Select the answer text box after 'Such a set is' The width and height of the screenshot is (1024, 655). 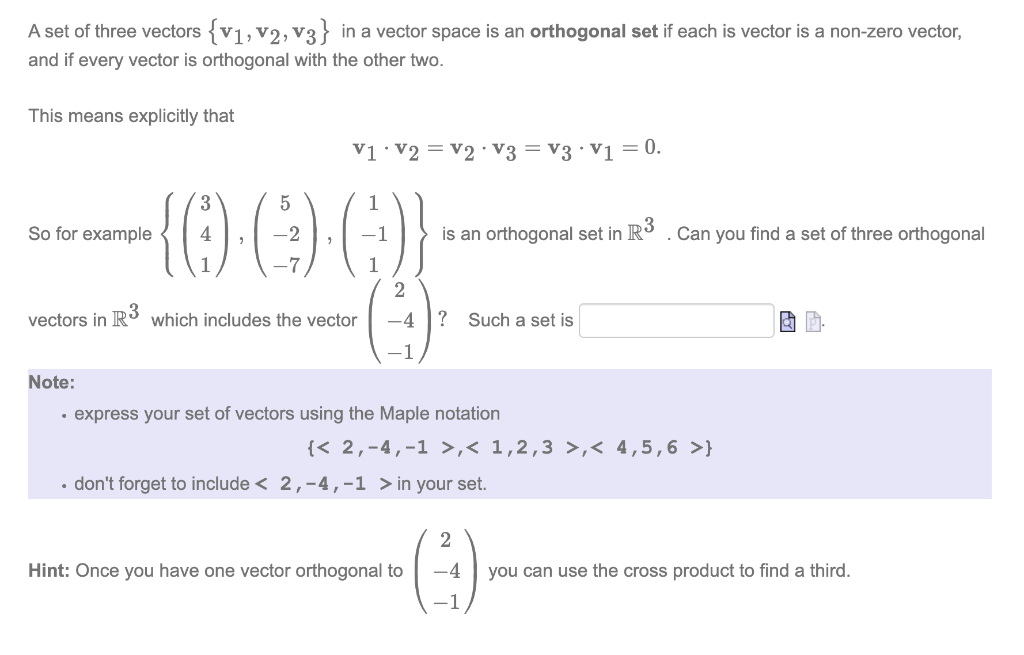point(676,320)
